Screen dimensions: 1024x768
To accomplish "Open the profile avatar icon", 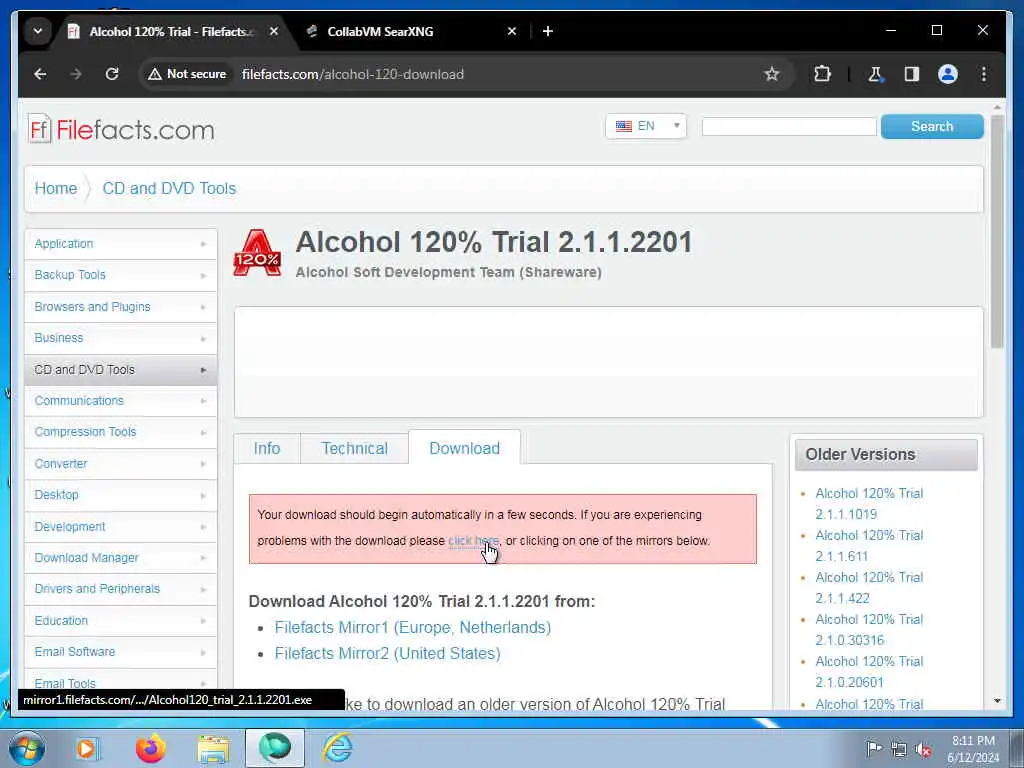I will tap(948, 74).
